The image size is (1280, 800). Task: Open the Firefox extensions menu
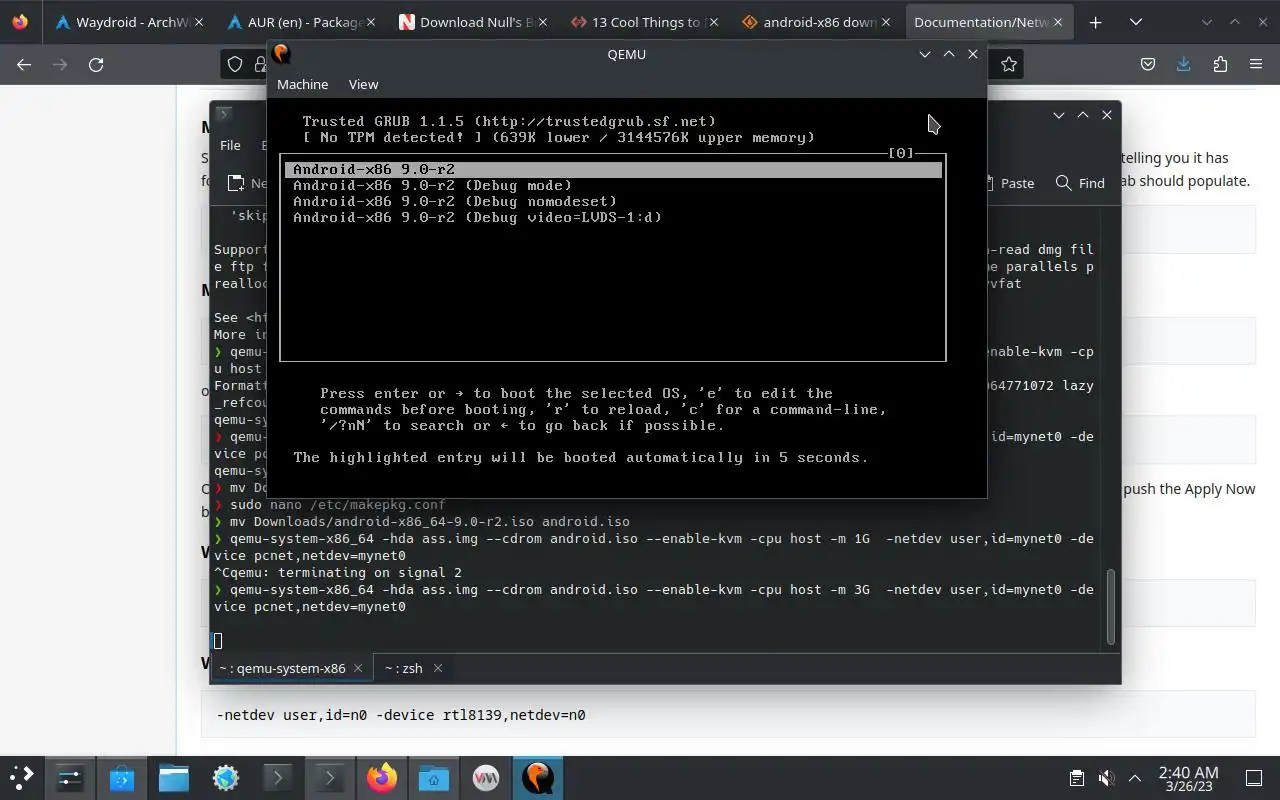pos(1220,64)
